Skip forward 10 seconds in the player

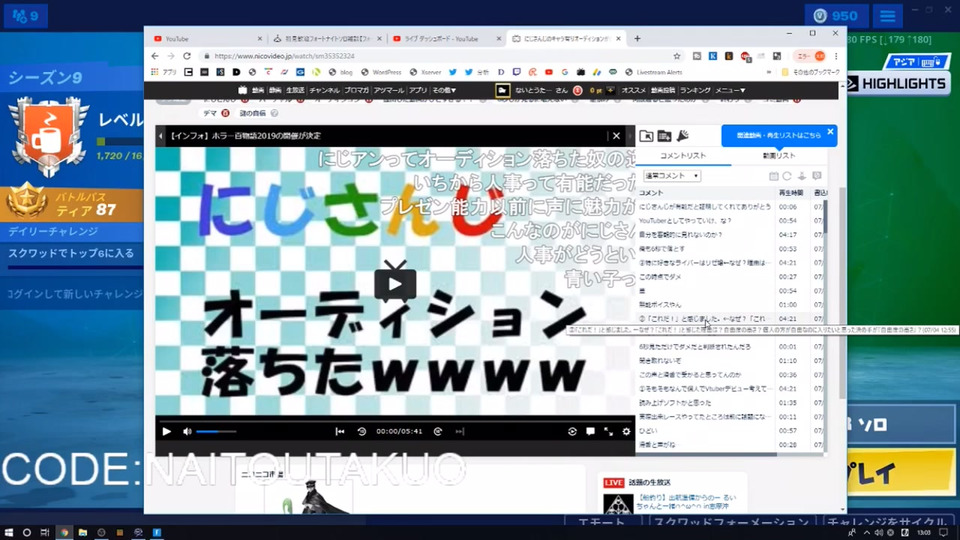click(438, 432)
